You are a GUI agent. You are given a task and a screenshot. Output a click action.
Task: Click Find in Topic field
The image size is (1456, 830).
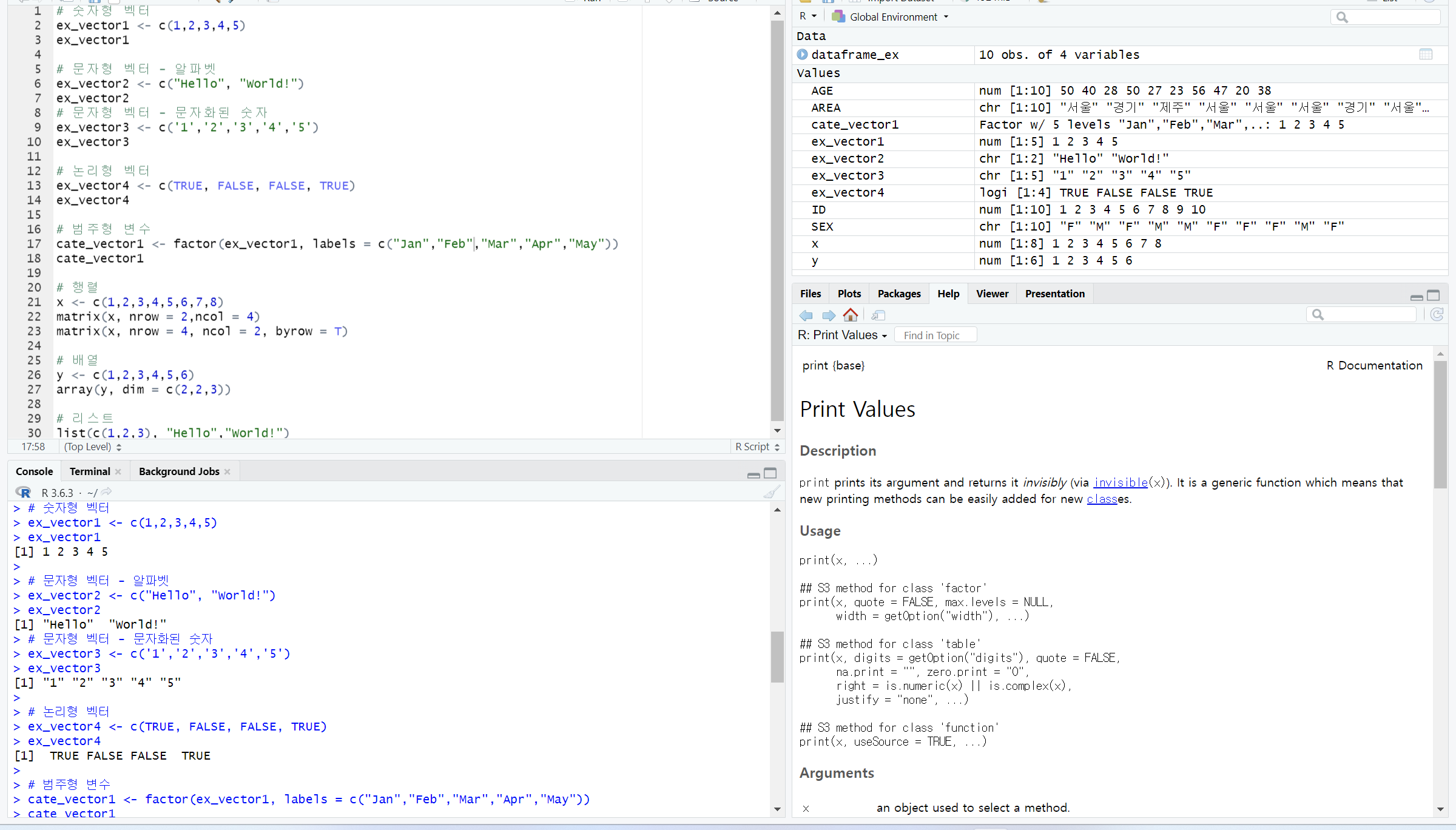pos(935,335)
